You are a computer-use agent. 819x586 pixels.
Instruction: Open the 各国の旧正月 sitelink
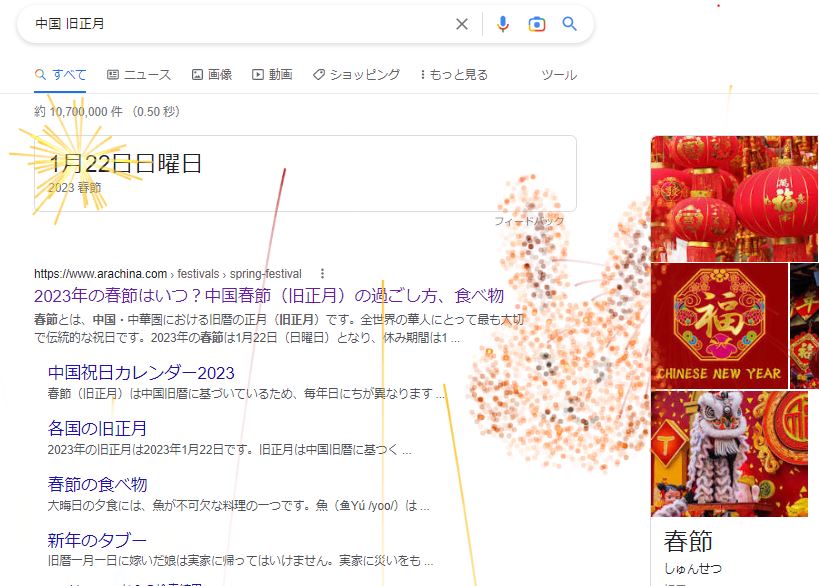click(97, 428)
